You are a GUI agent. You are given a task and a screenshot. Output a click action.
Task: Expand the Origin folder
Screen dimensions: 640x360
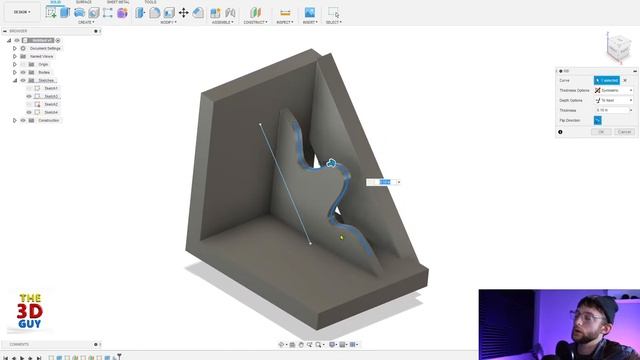click(15, 64)
